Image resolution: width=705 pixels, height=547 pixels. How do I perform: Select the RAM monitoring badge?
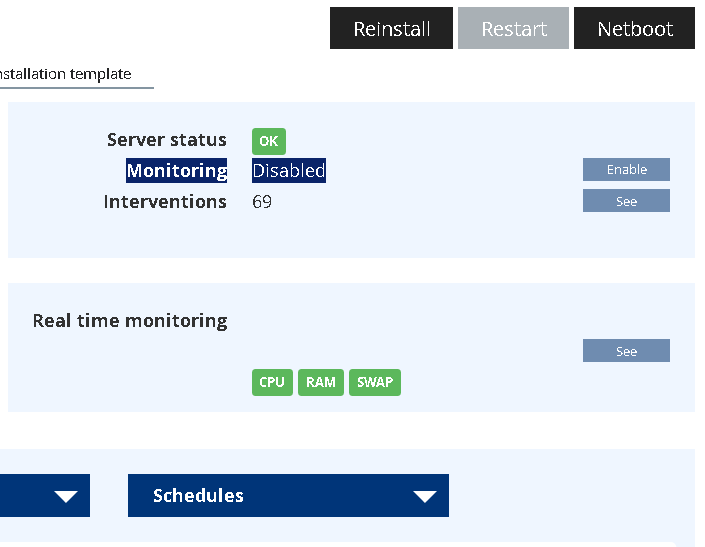[x=321, y=382]
